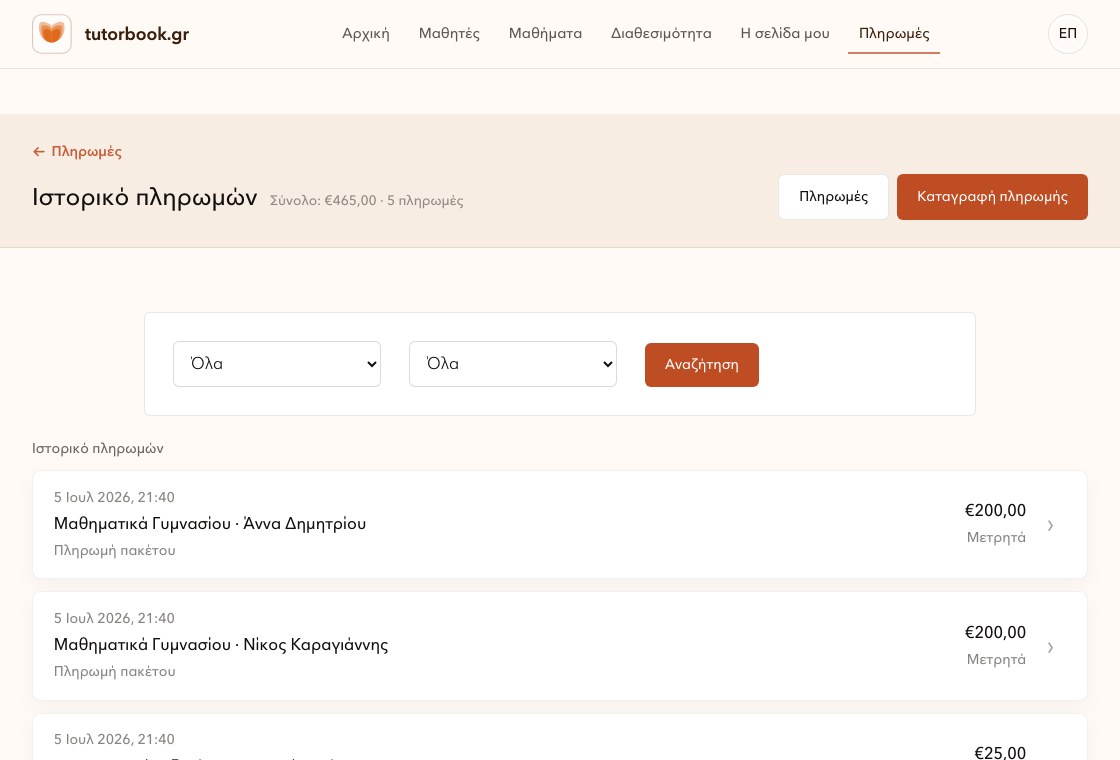Go to the Αρχική menu item

coord(366,34)
